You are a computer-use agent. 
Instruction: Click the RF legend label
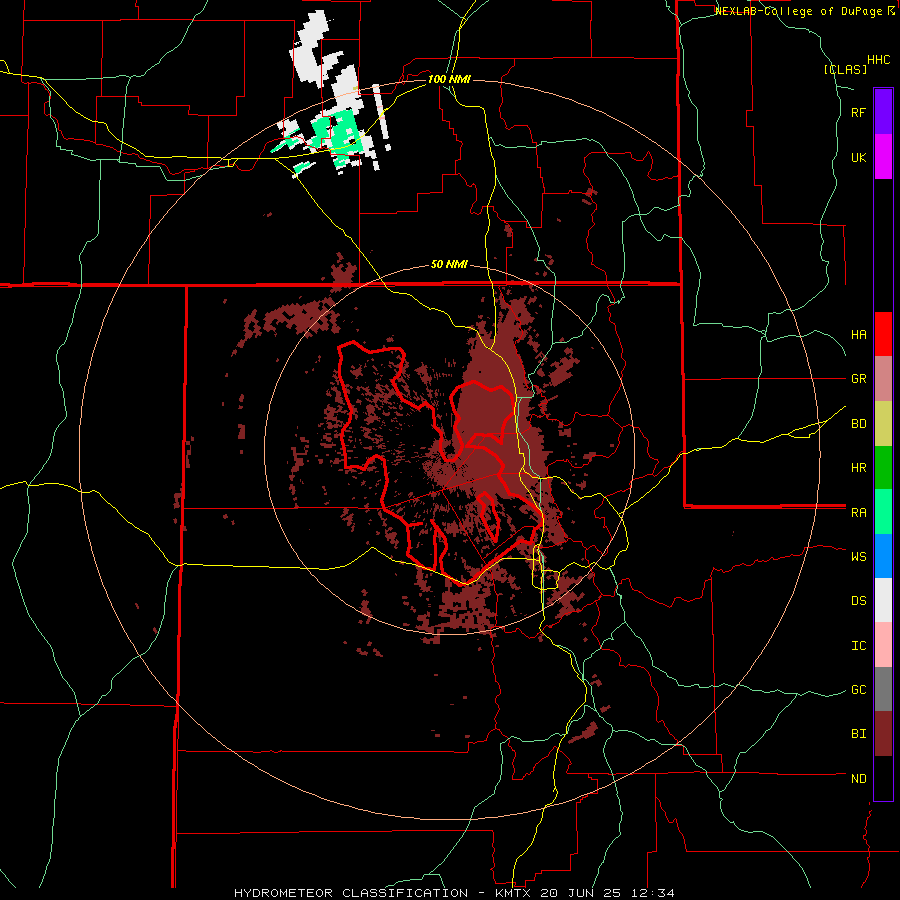click(859, 113)
